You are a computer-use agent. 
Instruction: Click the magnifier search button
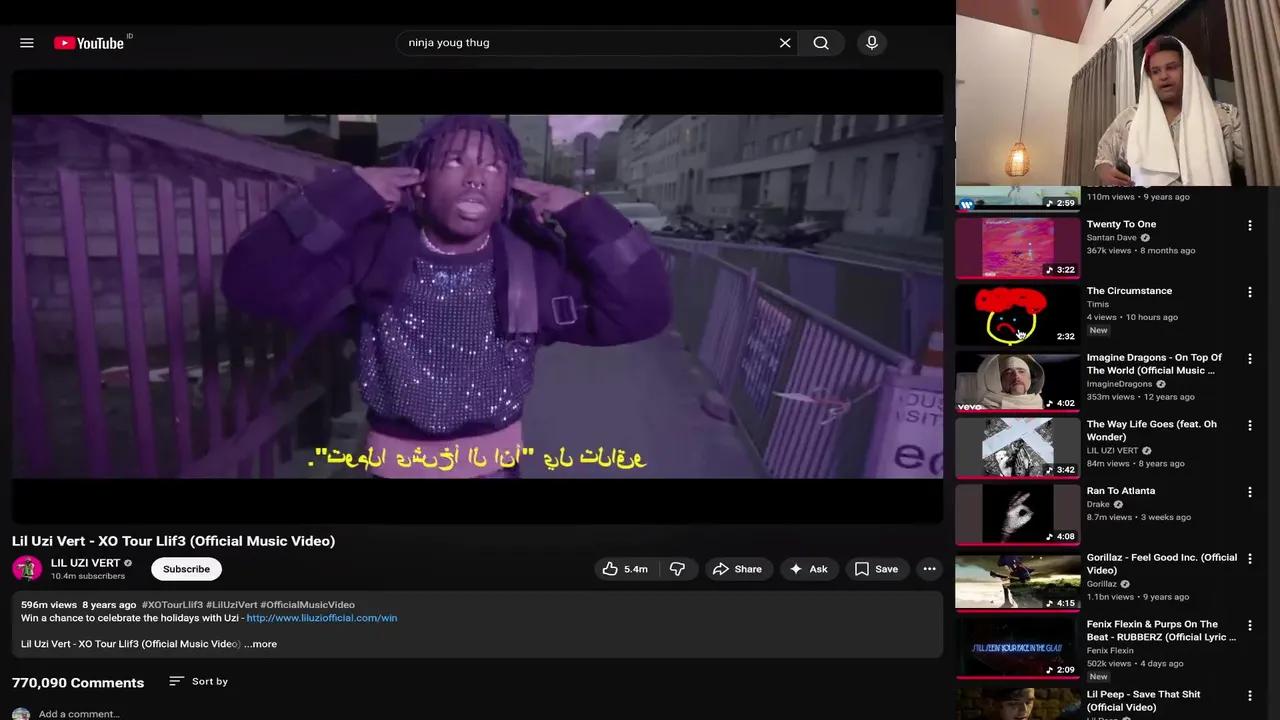click(821, 43)
